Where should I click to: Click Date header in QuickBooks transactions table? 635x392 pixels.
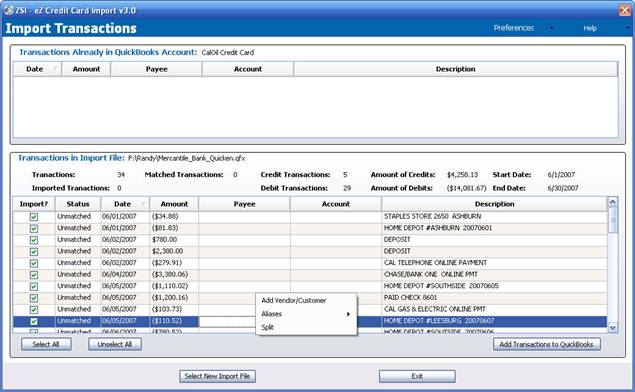(37, 69)
